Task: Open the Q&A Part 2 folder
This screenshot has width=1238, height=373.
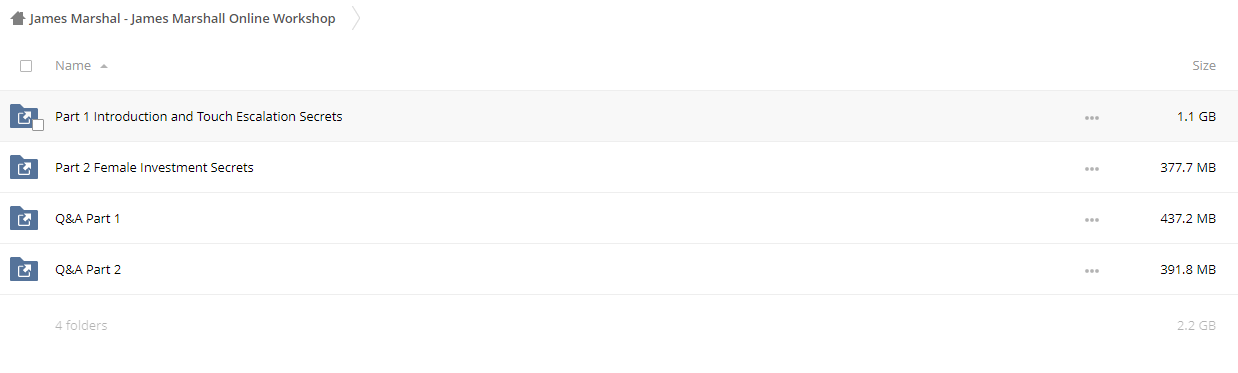Action: [x=88, y=270]
